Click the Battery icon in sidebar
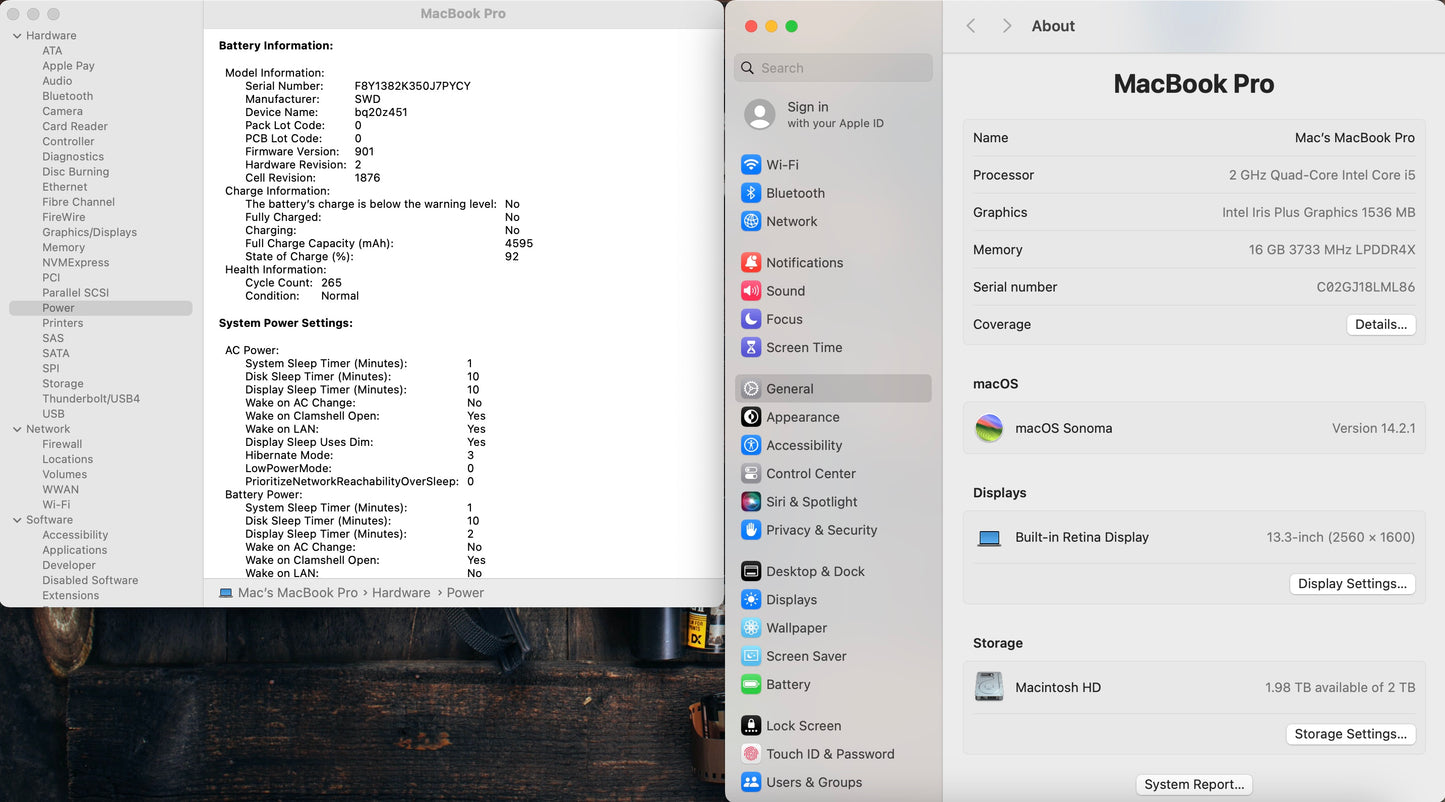The width and height of the screenshot is (1445, 802). pos(751,685)
